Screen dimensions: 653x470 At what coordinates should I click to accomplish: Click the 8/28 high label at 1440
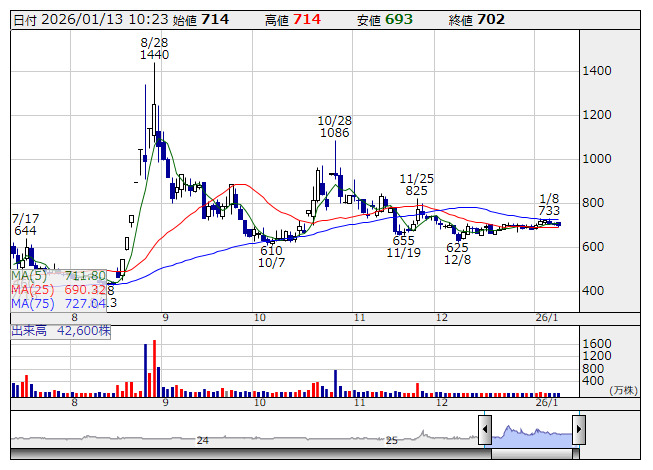coord(154,49)
